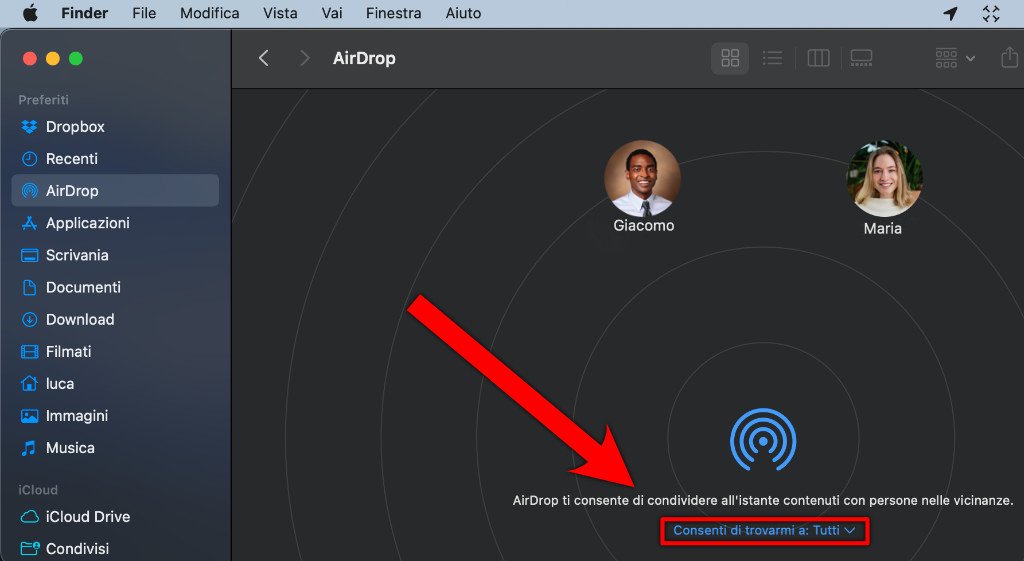Click the location arrow in the menu bar

click(950, 14)
